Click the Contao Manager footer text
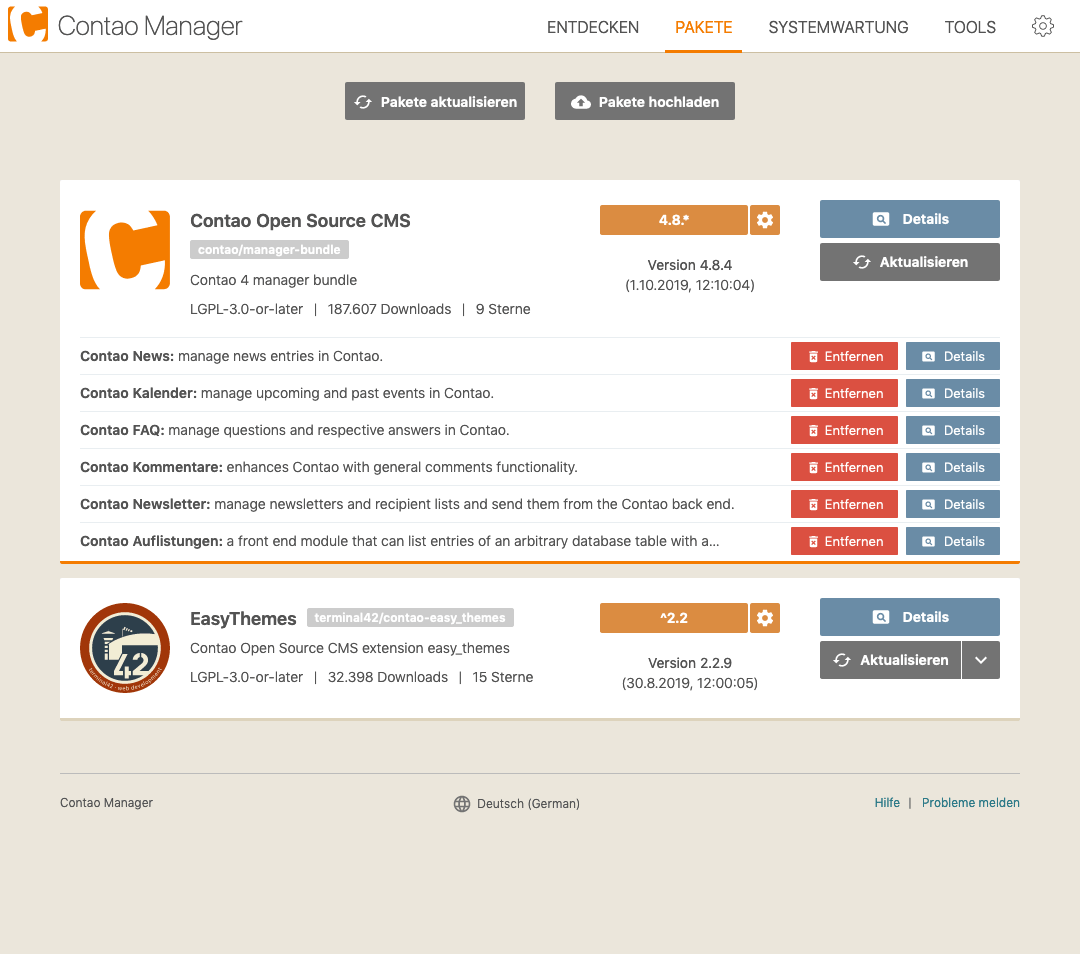 click(106, 802)
